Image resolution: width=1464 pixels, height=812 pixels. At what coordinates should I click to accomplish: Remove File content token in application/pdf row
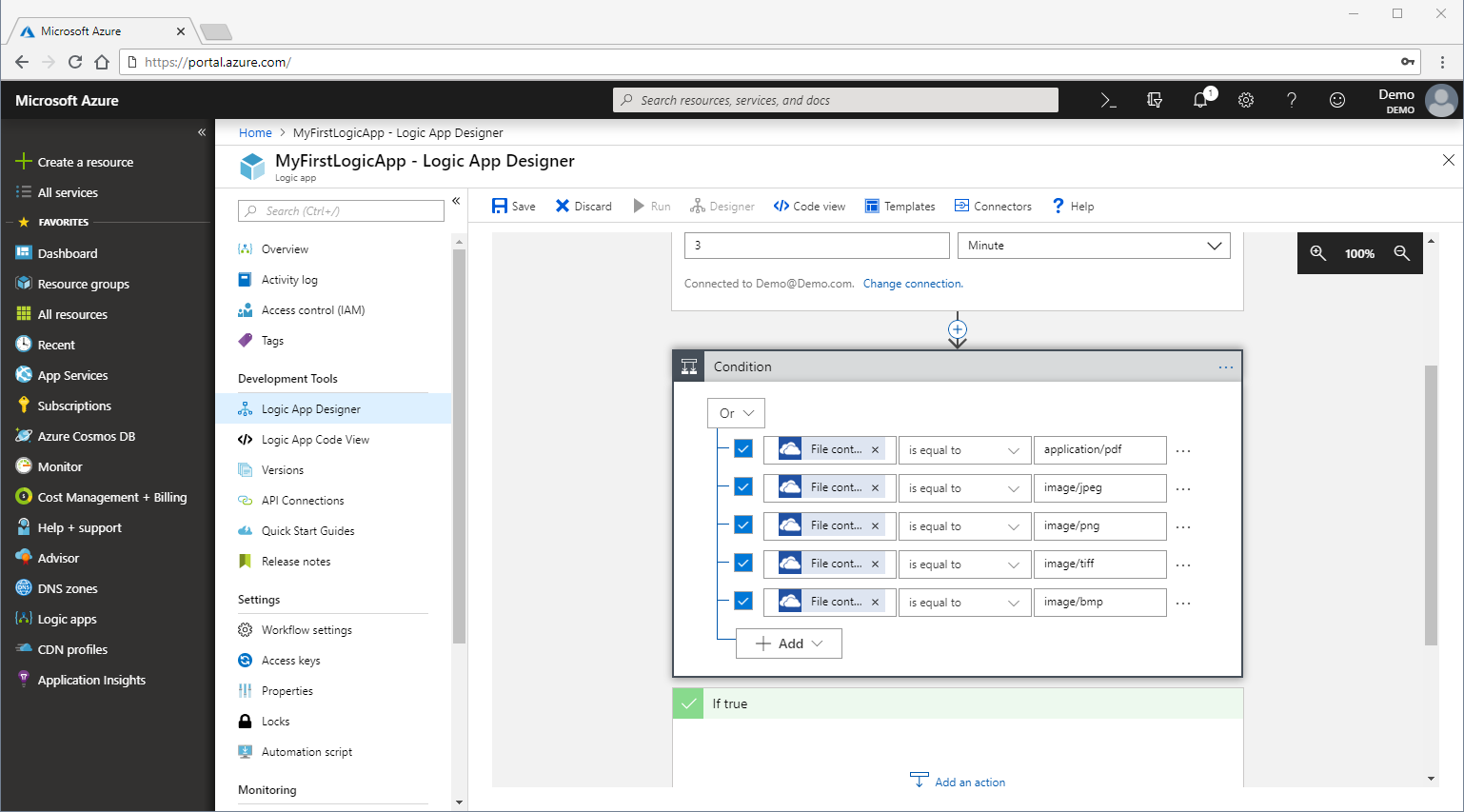click(x=875, y=449)
